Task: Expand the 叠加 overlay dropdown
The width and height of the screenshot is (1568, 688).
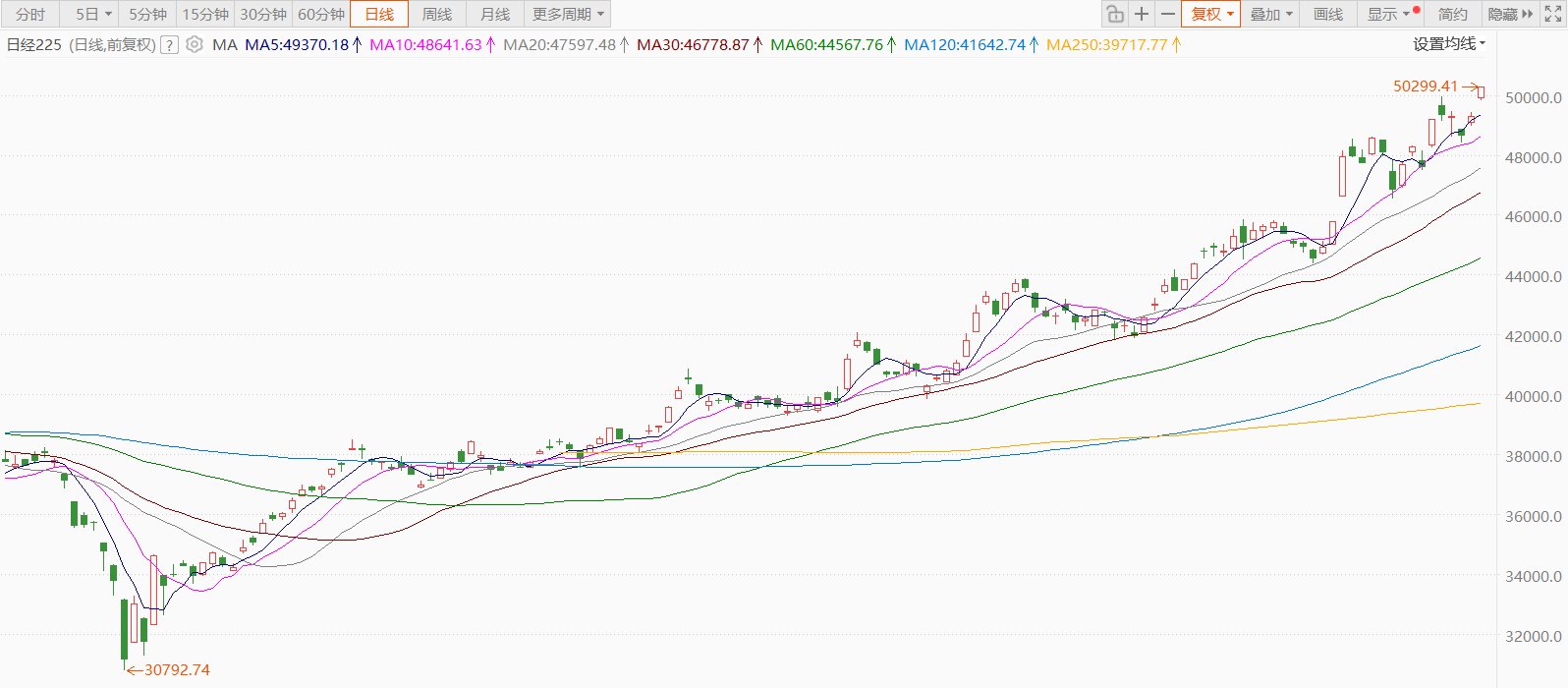Action: (1270, 14)
